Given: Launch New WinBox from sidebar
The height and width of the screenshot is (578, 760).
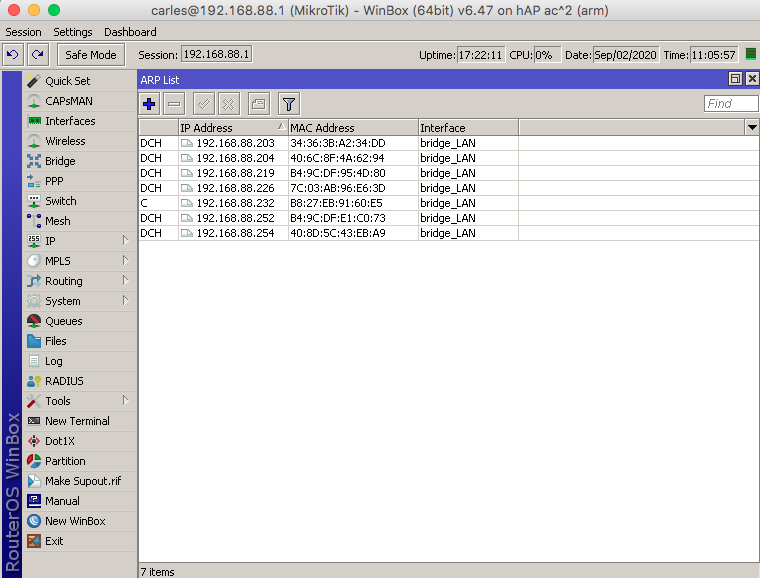Looking at the screenshot, I should click(x=80, y=521).
